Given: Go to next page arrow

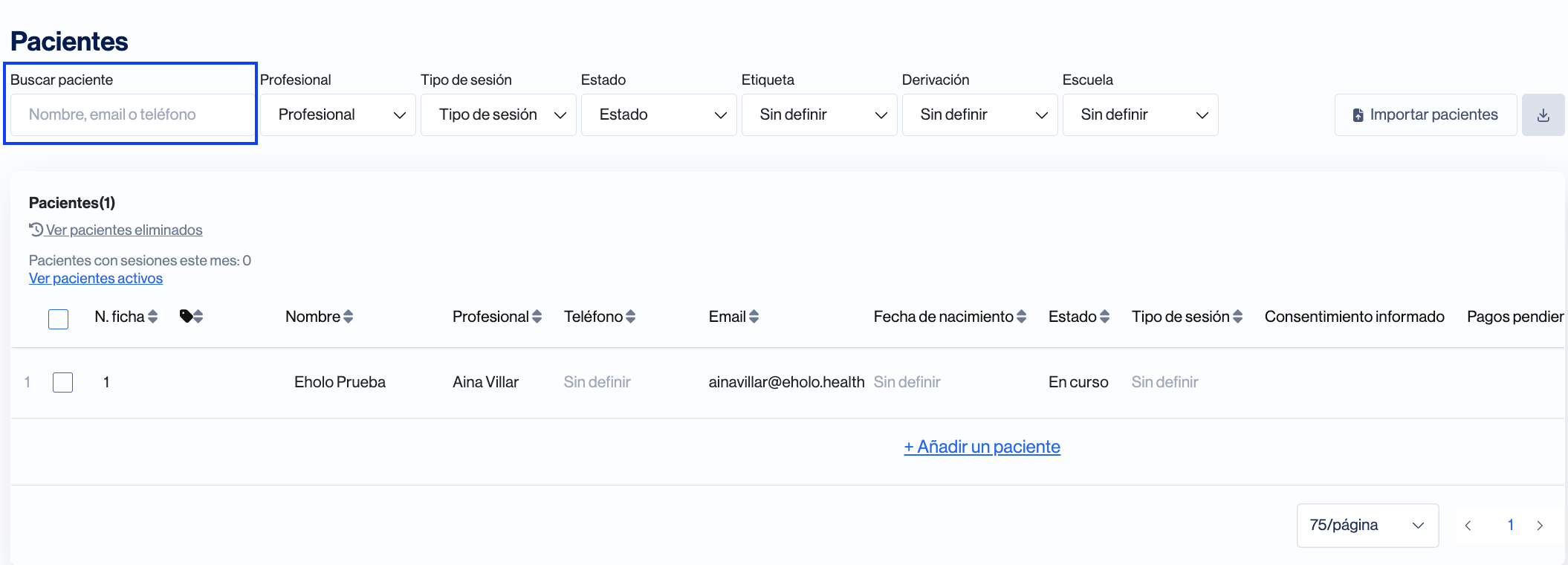Looking at the screenshot, I should pyautogui.click(x=1540, y=526).
